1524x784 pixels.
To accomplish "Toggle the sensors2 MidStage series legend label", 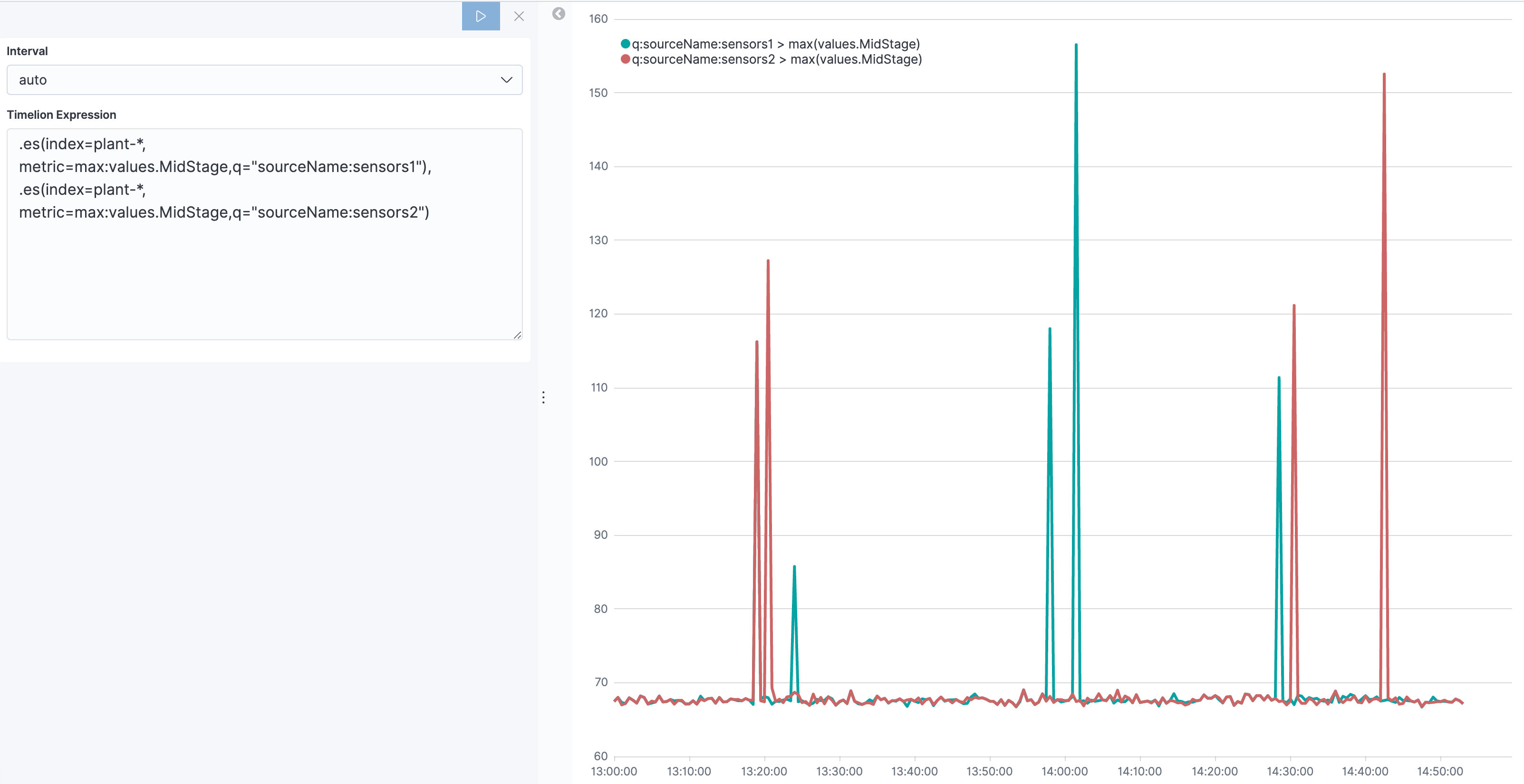I will [777, 59].
